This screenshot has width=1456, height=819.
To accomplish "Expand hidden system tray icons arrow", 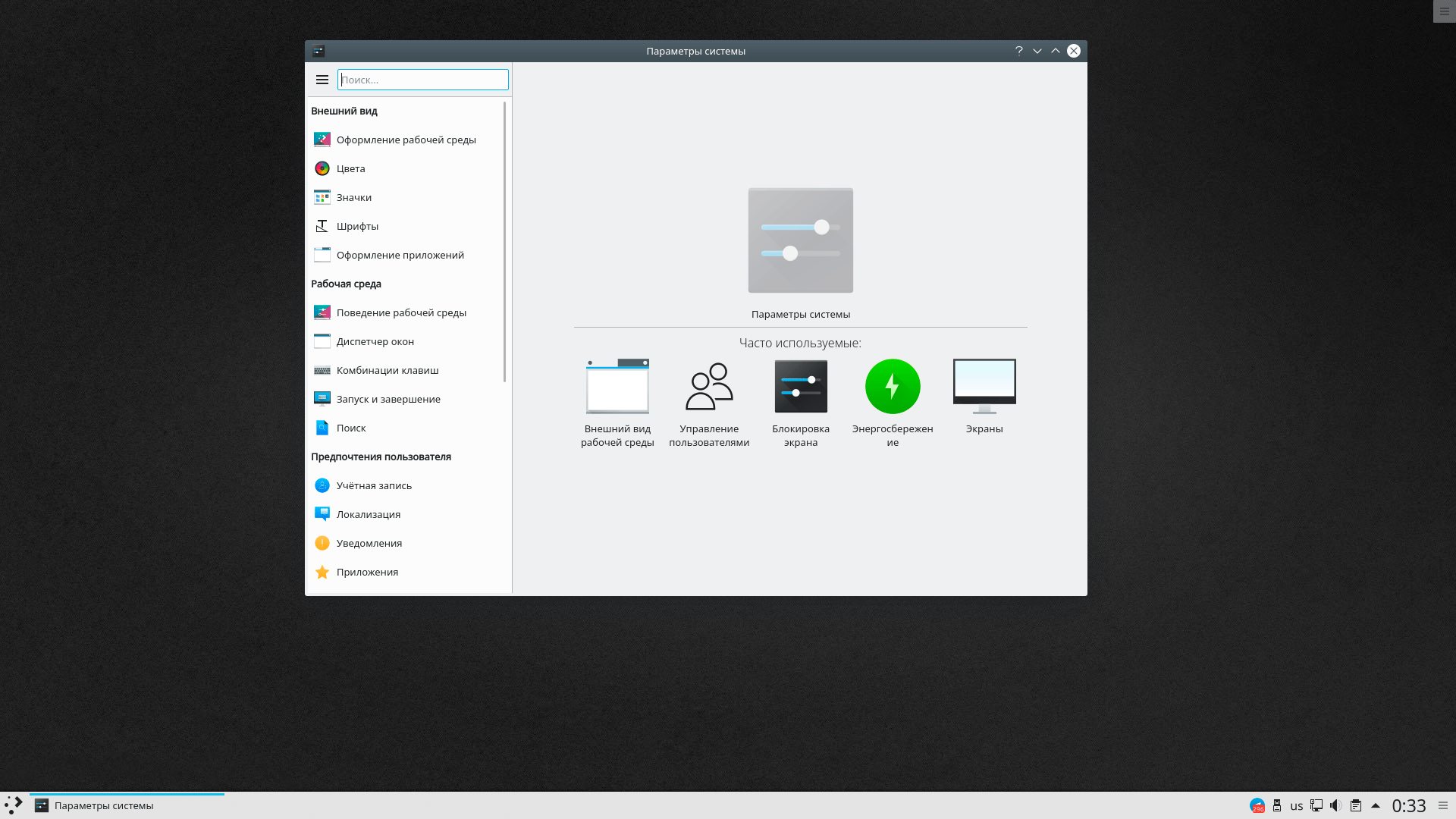I will tap(1376, 805).
